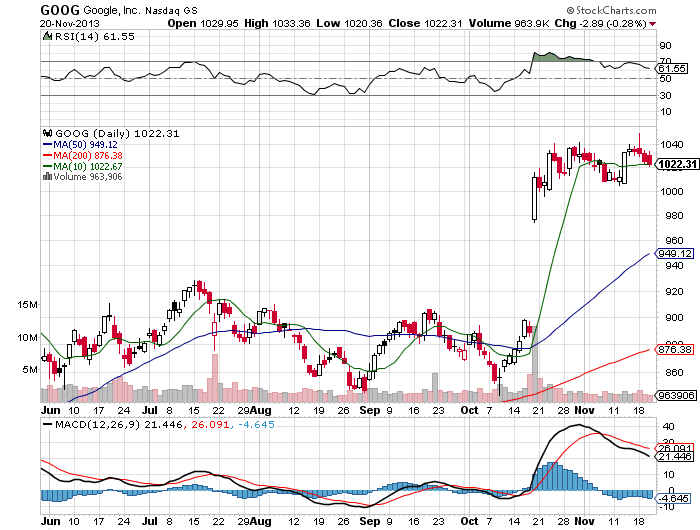
Task: Click the MACD(12,26,9) legend label
Action: [97, 424]
